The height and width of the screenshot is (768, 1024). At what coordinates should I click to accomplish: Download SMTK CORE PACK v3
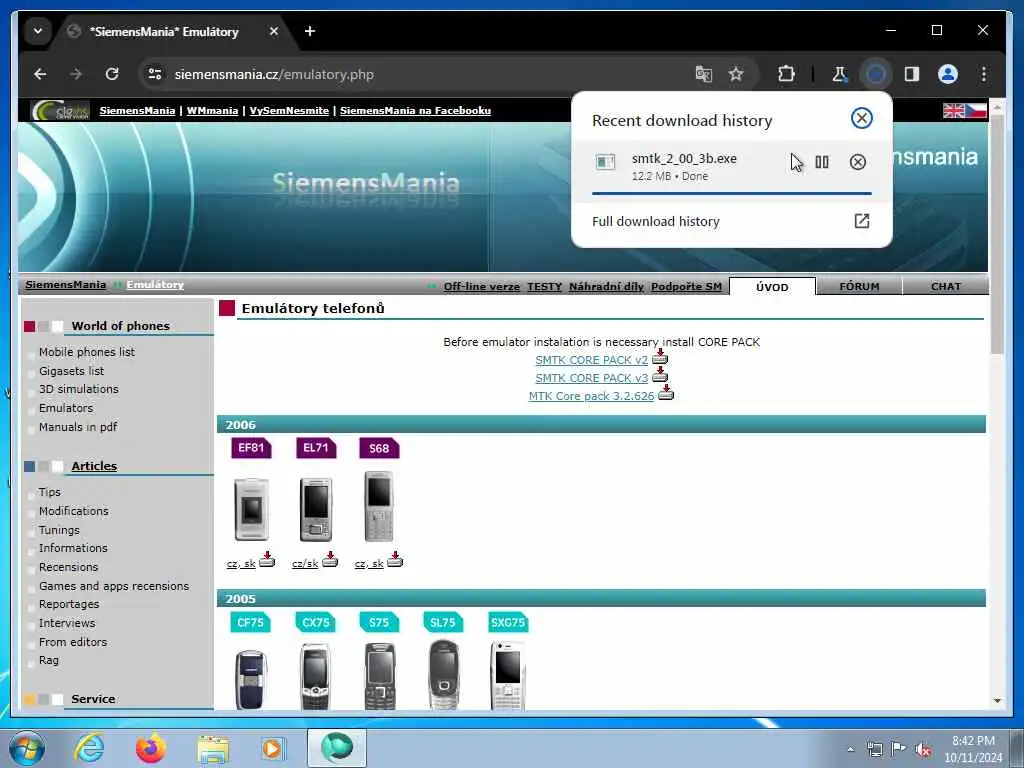[592, 378]
